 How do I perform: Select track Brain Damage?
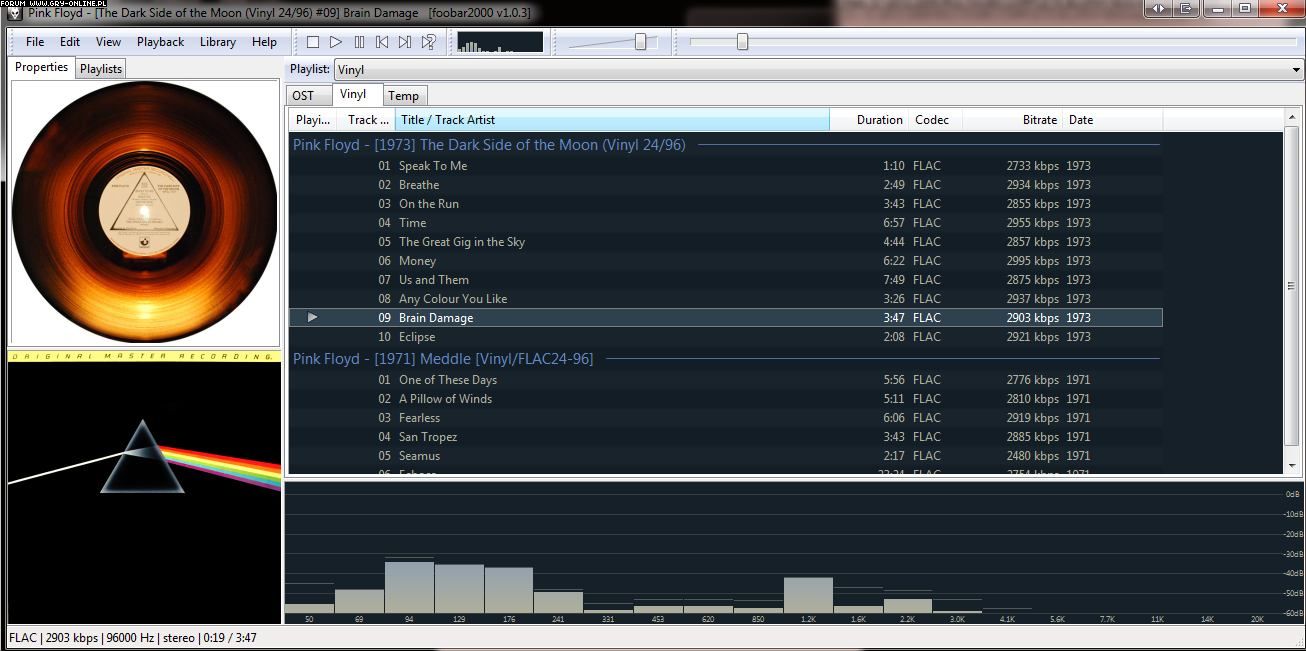click(x=726, y=318)
